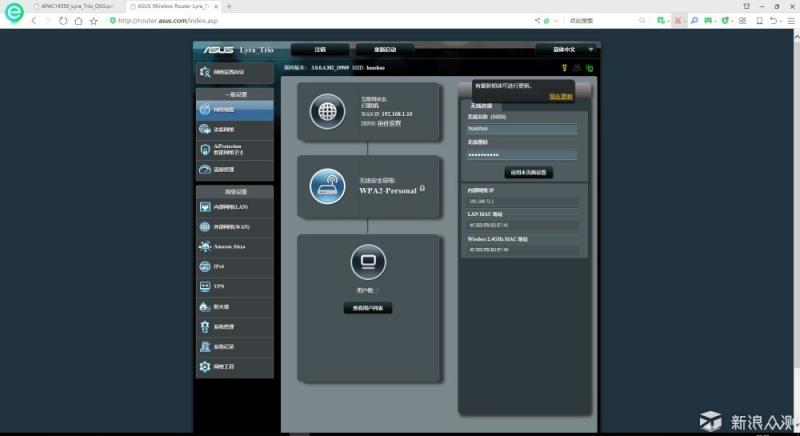Click the WPA2-Personal security level text

(388, 191)
